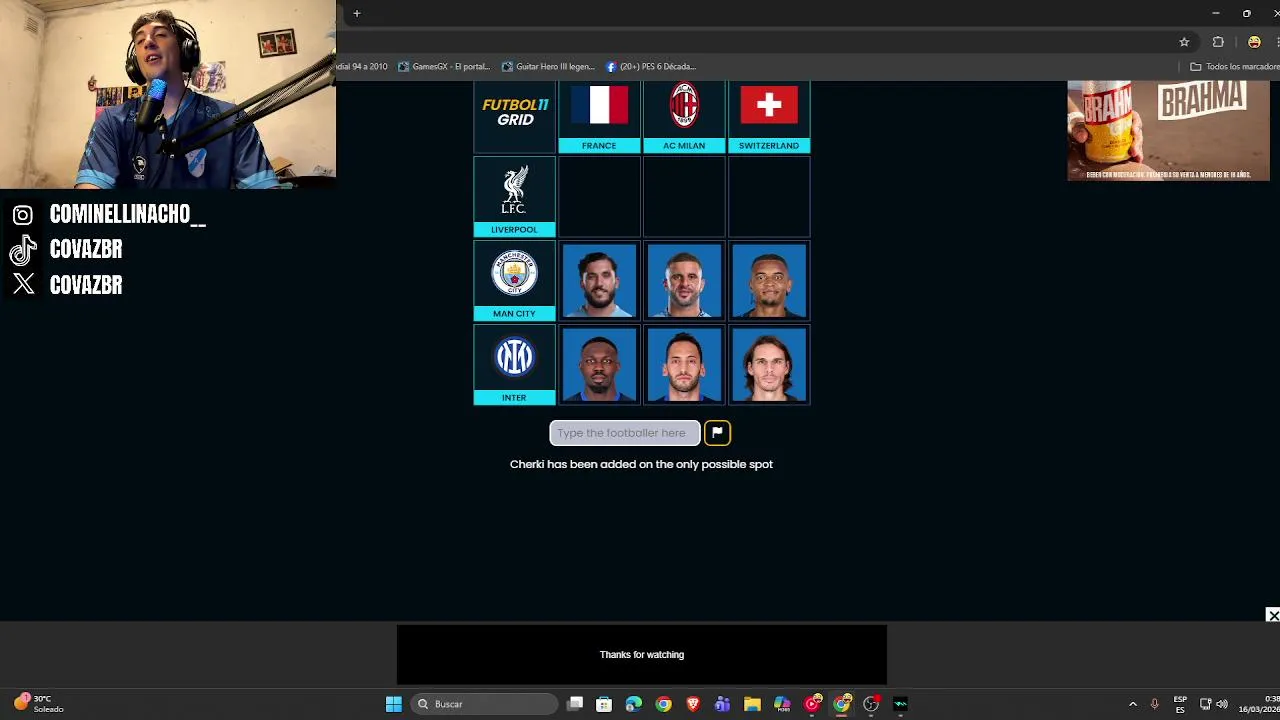Open the 'Guitar Hero III legen...' bookmark
1280x720 pixels.
point(548,66)
